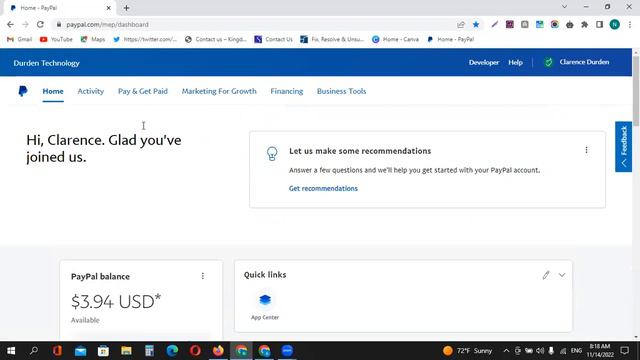Viewport: 640px width, 360px height.
Task: Open Gmail bookmark
Action: coord(19,39)
